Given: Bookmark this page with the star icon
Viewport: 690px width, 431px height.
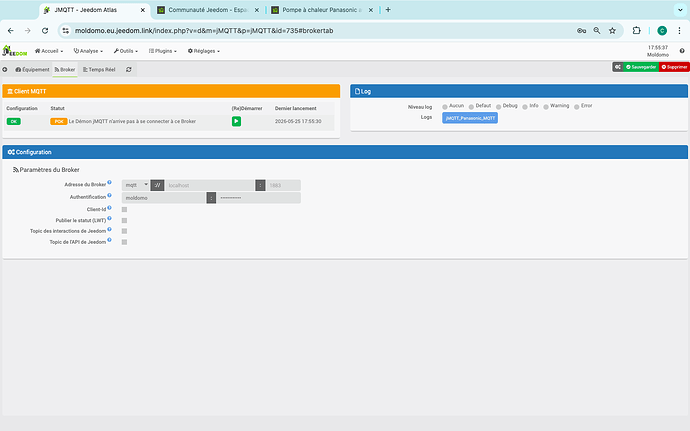Looking at the screenshot, I should [x=612, y=31].
